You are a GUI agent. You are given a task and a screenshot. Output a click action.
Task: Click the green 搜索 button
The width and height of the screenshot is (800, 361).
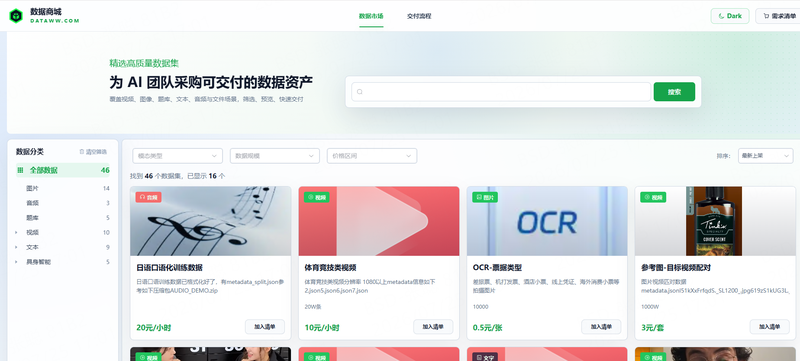click(674, 92)
